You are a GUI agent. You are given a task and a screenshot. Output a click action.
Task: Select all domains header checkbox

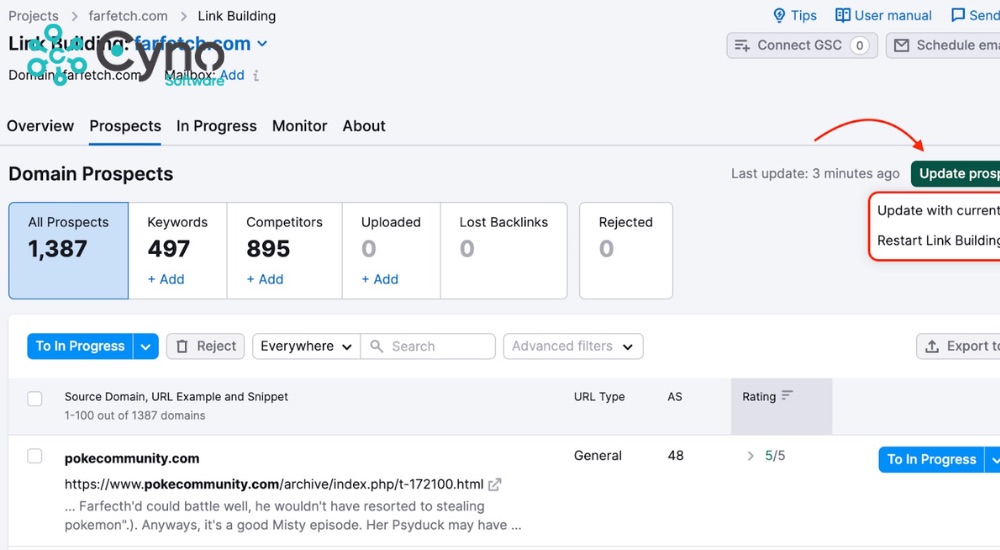coord(34,399)
